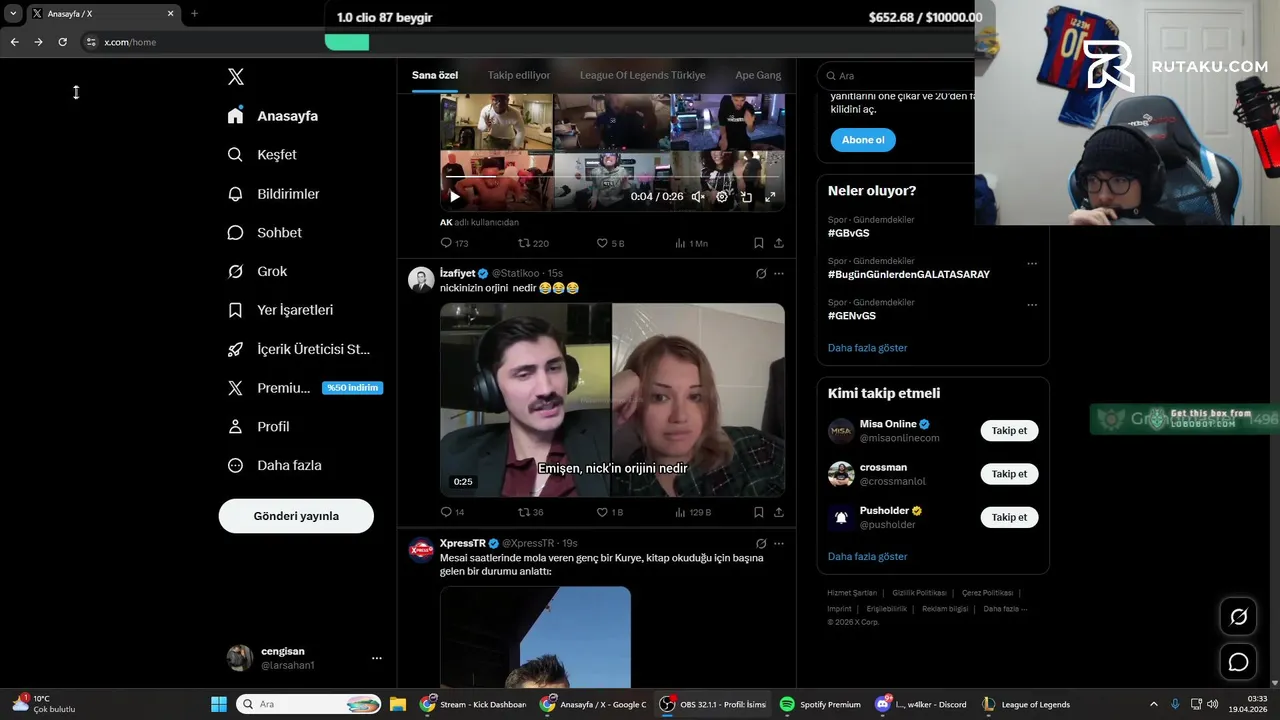The height and width of the screenshot is (720, 1280).
Task: Open a new Chrome tab
Action: (x=194, y=13)
